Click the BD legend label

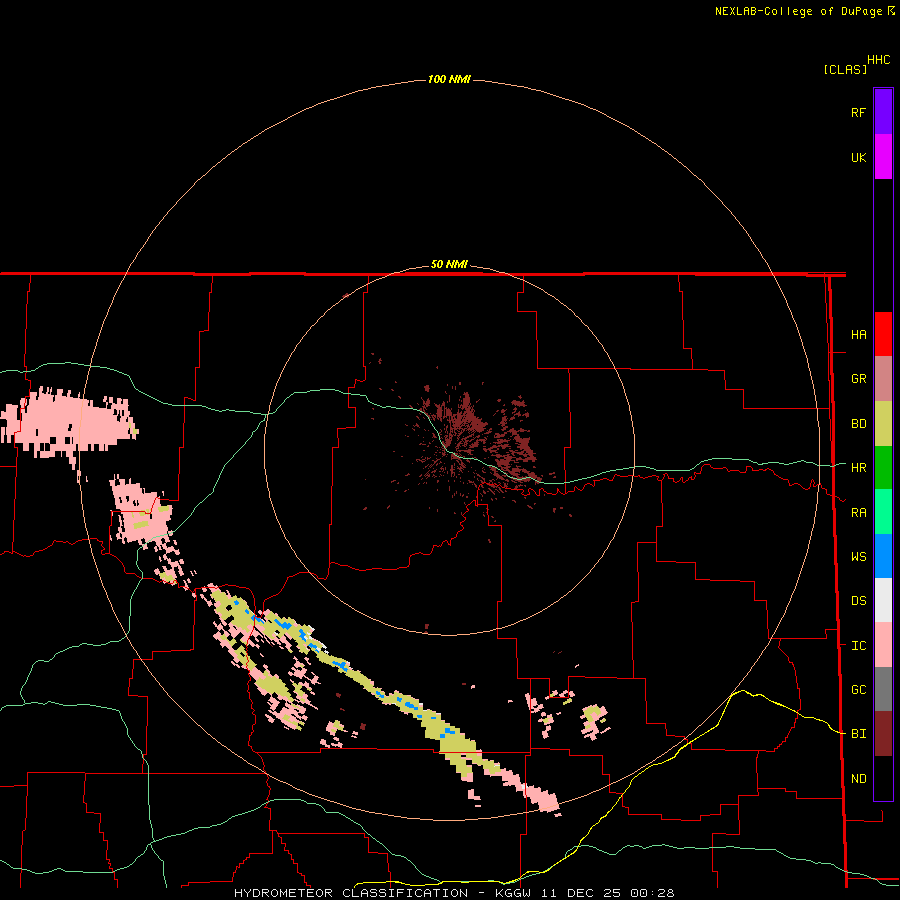click(858, 423)
